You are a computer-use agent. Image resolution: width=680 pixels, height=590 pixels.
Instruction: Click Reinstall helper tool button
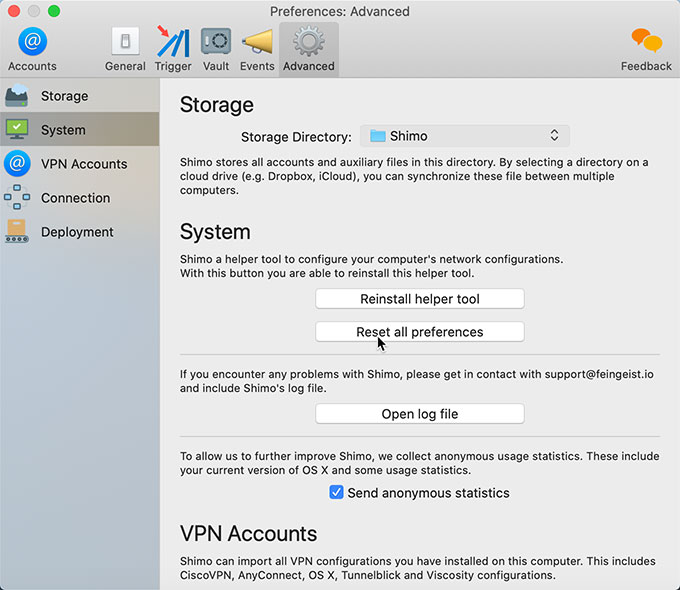click(420, 299)
